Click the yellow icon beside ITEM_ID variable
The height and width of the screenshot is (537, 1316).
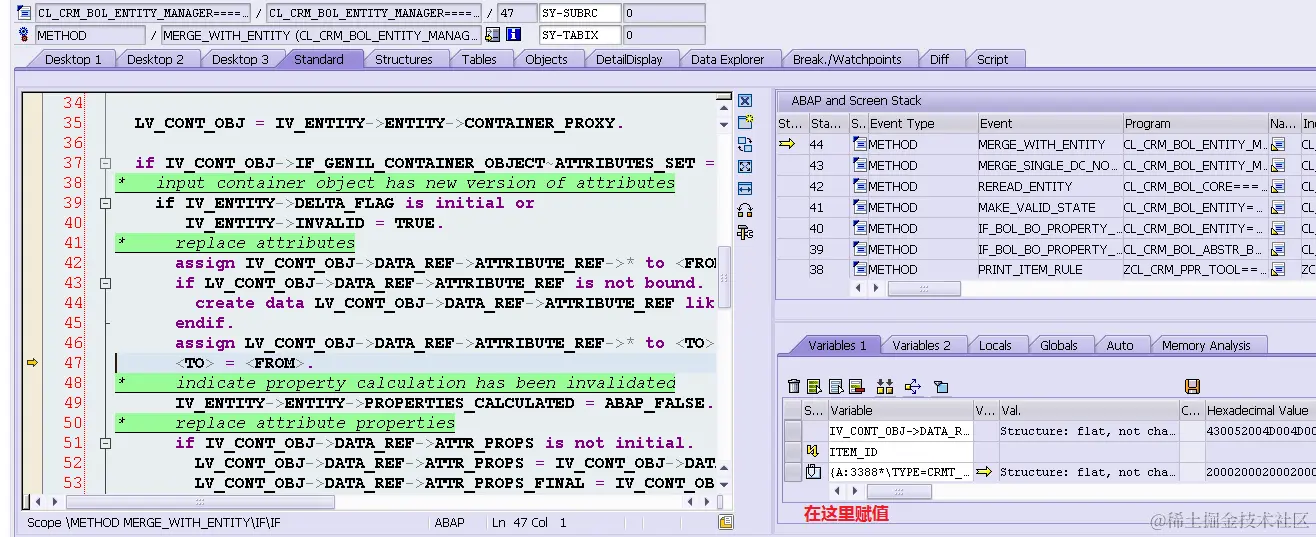813,451
